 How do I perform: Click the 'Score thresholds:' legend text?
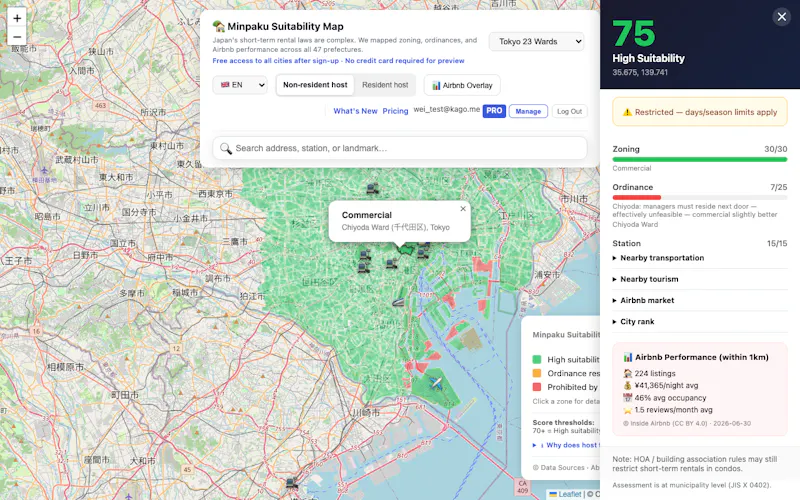point(563,422)
